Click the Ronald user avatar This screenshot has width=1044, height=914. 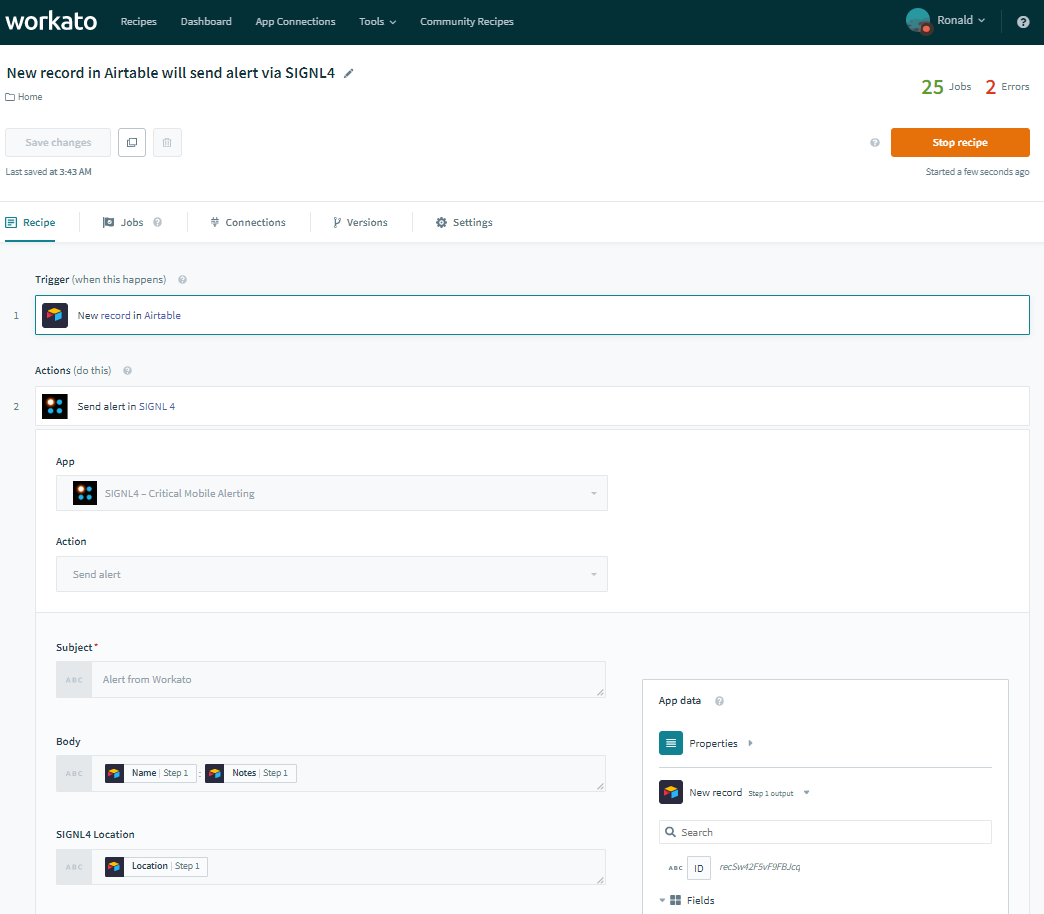click(918, 21)
